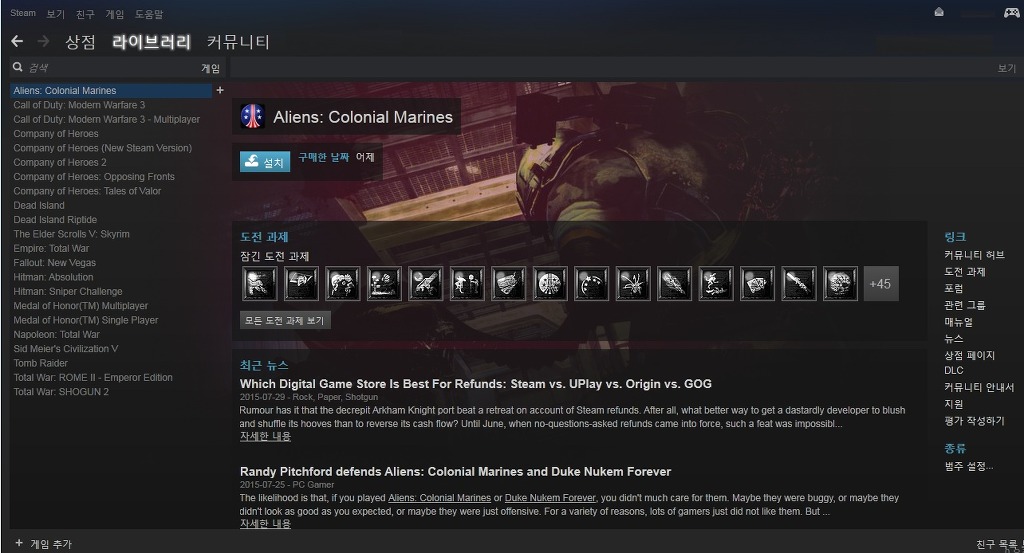Open the 범주 설정... link
This screenshot has width=1024, height=553.
point(968,466)
